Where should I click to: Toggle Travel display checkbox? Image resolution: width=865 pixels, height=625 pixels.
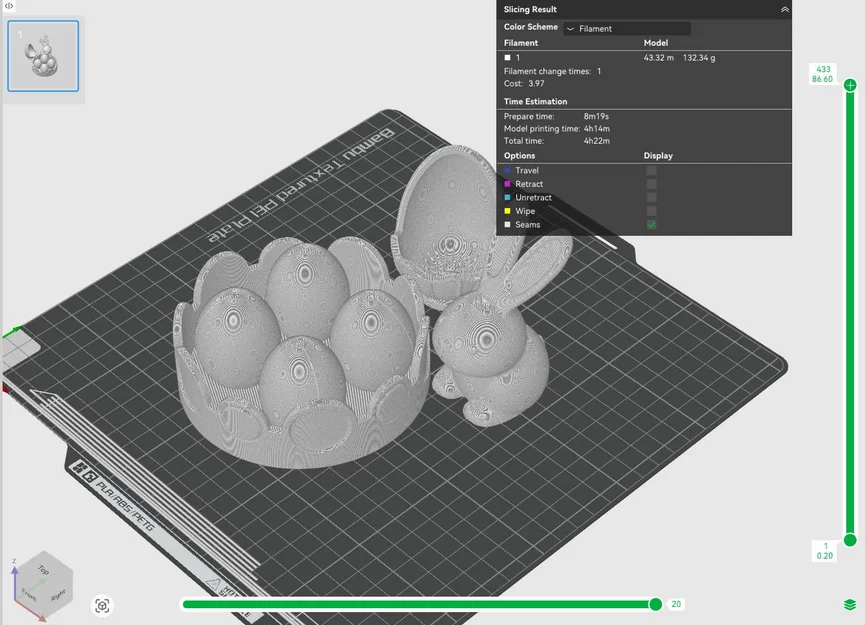(652, 170)
